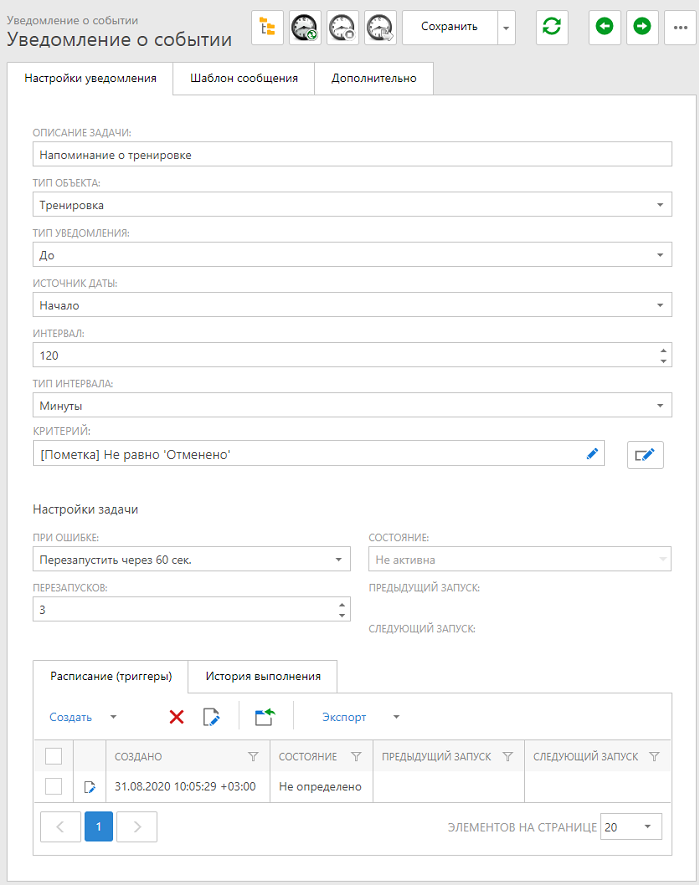
Task: Click the Сохранить button
Action: [449, 27]
